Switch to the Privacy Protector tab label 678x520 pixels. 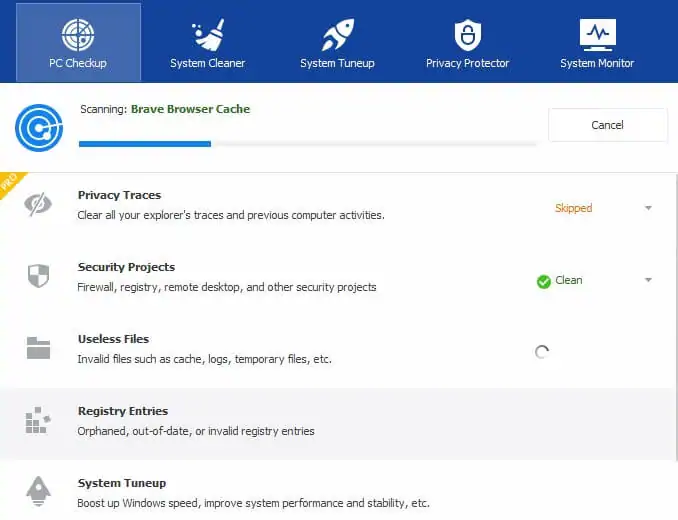(467, 64)
